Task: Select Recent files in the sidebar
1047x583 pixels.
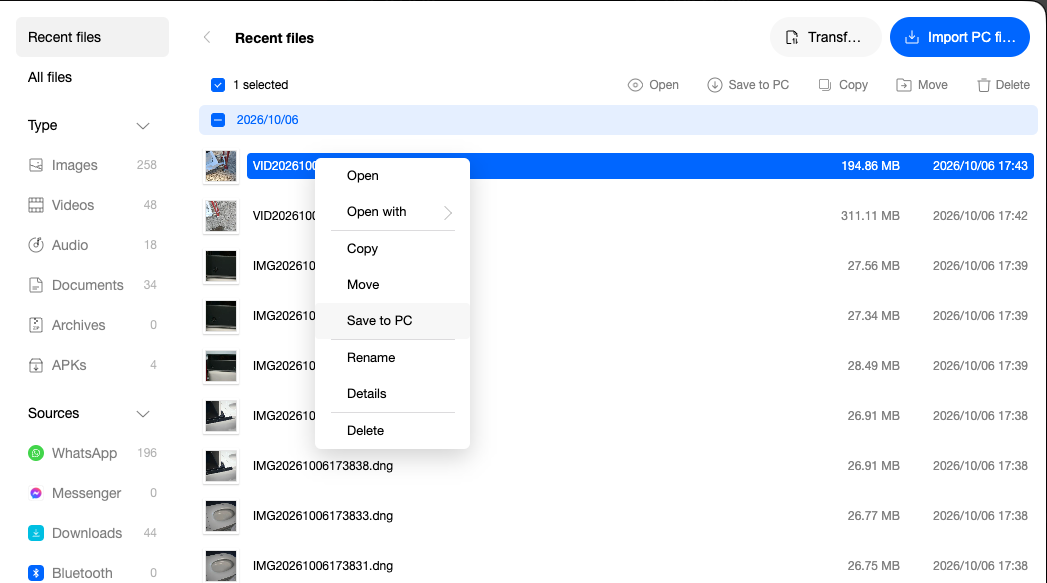Action: [92, 37]
